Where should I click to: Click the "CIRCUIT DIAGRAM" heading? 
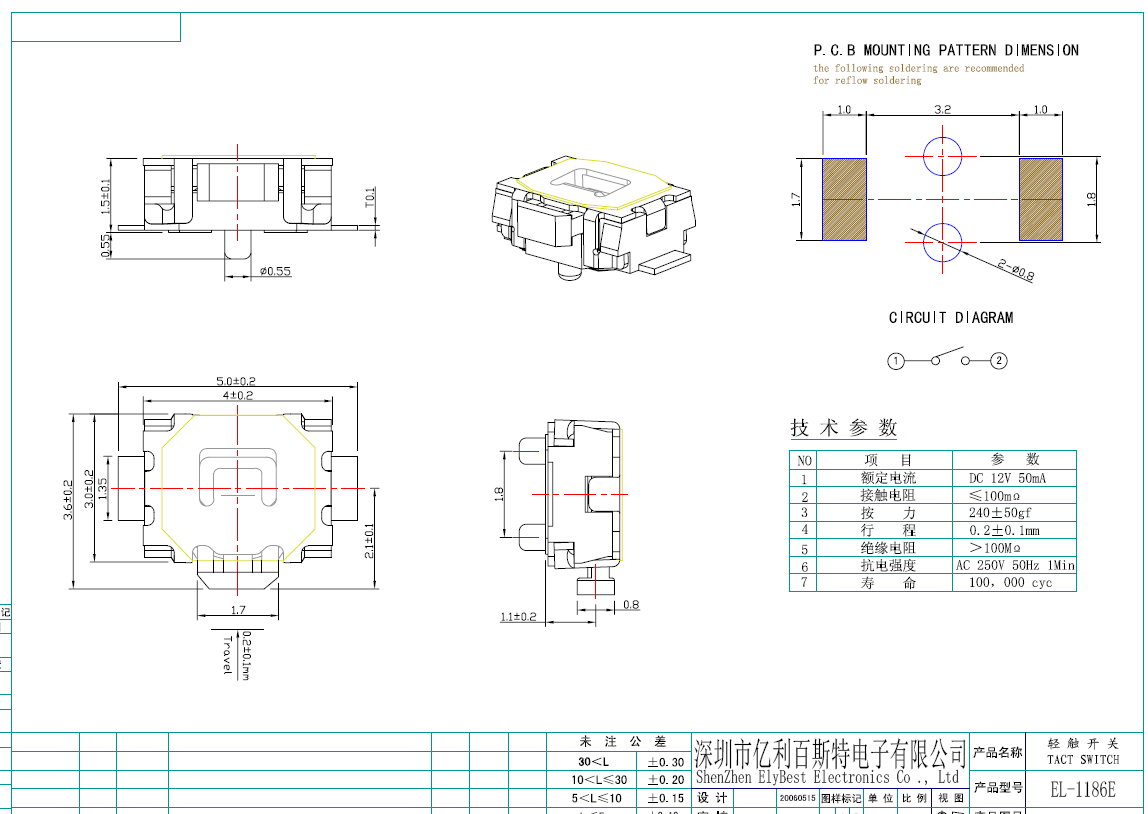point(950,318)
